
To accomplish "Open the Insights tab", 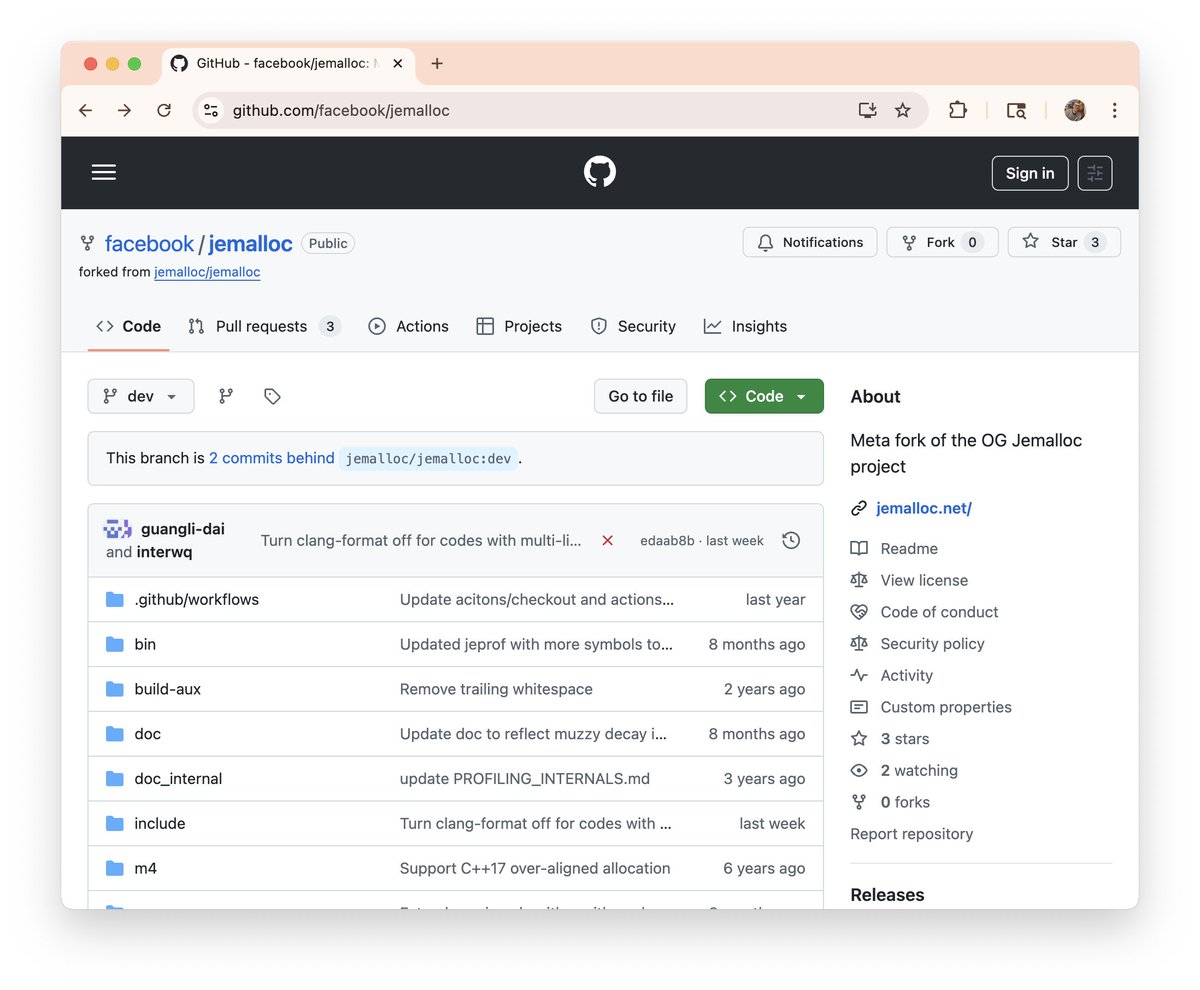I will coord(745,326).
